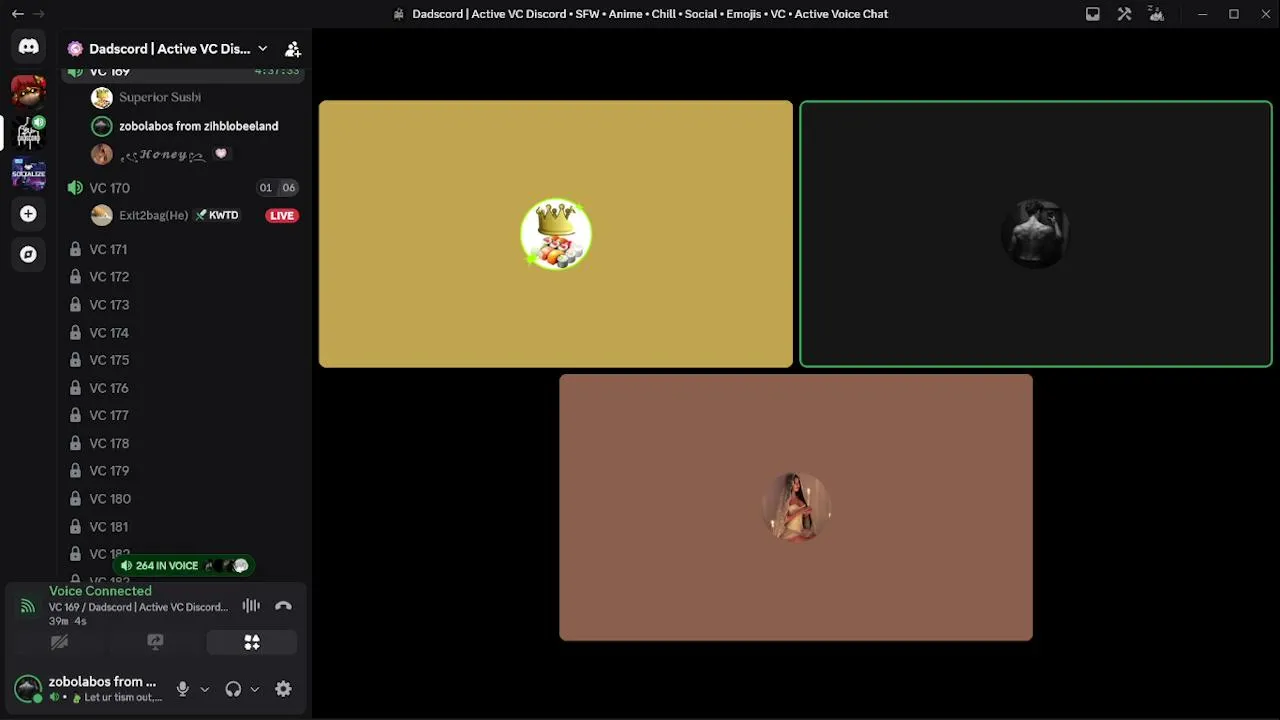This screenshot has width=1280, height=720.
Task: Disconnect from voice with phone icon
Action: [283, 606]
